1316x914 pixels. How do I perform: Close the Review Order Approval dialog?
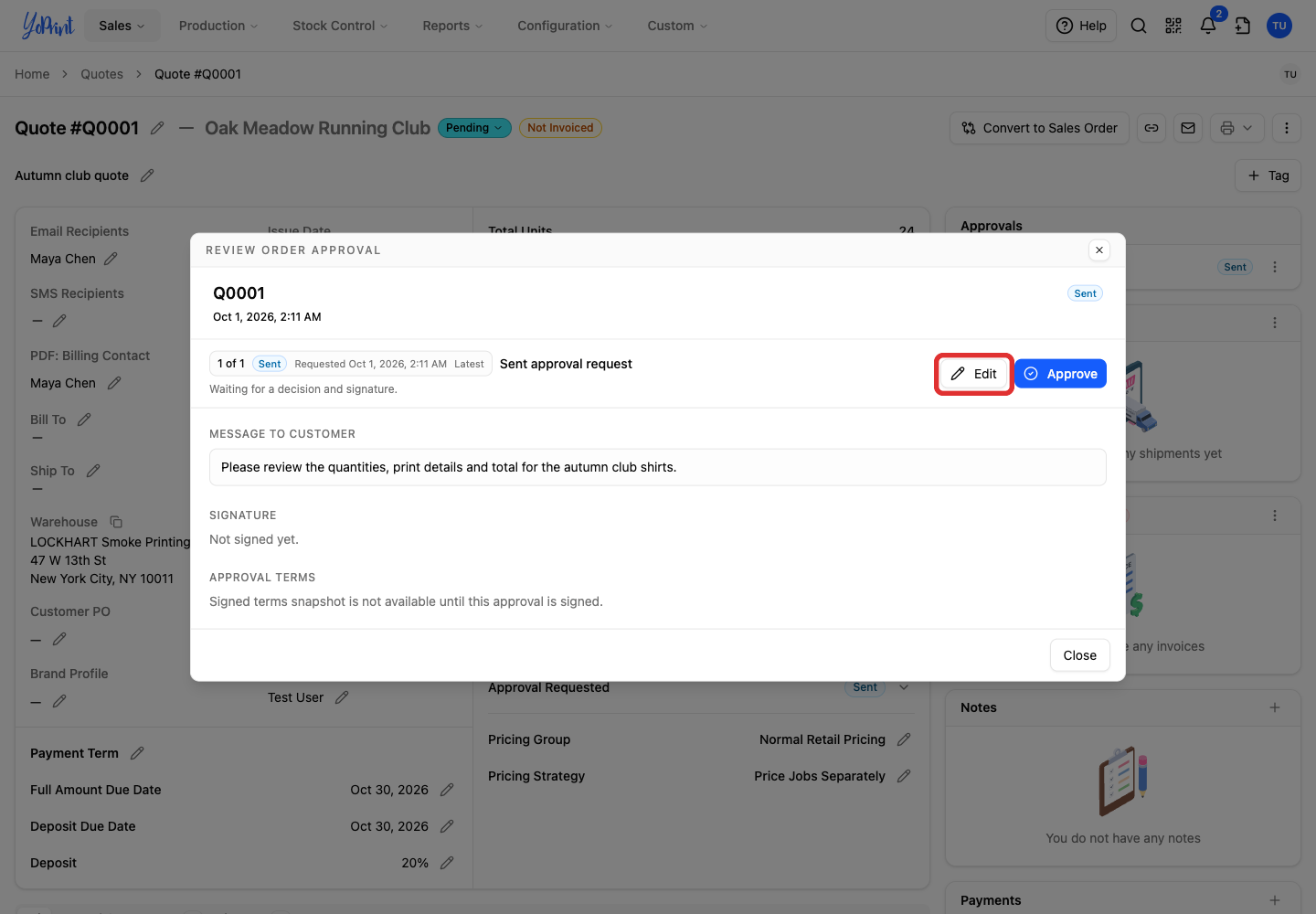(1099, 250)
